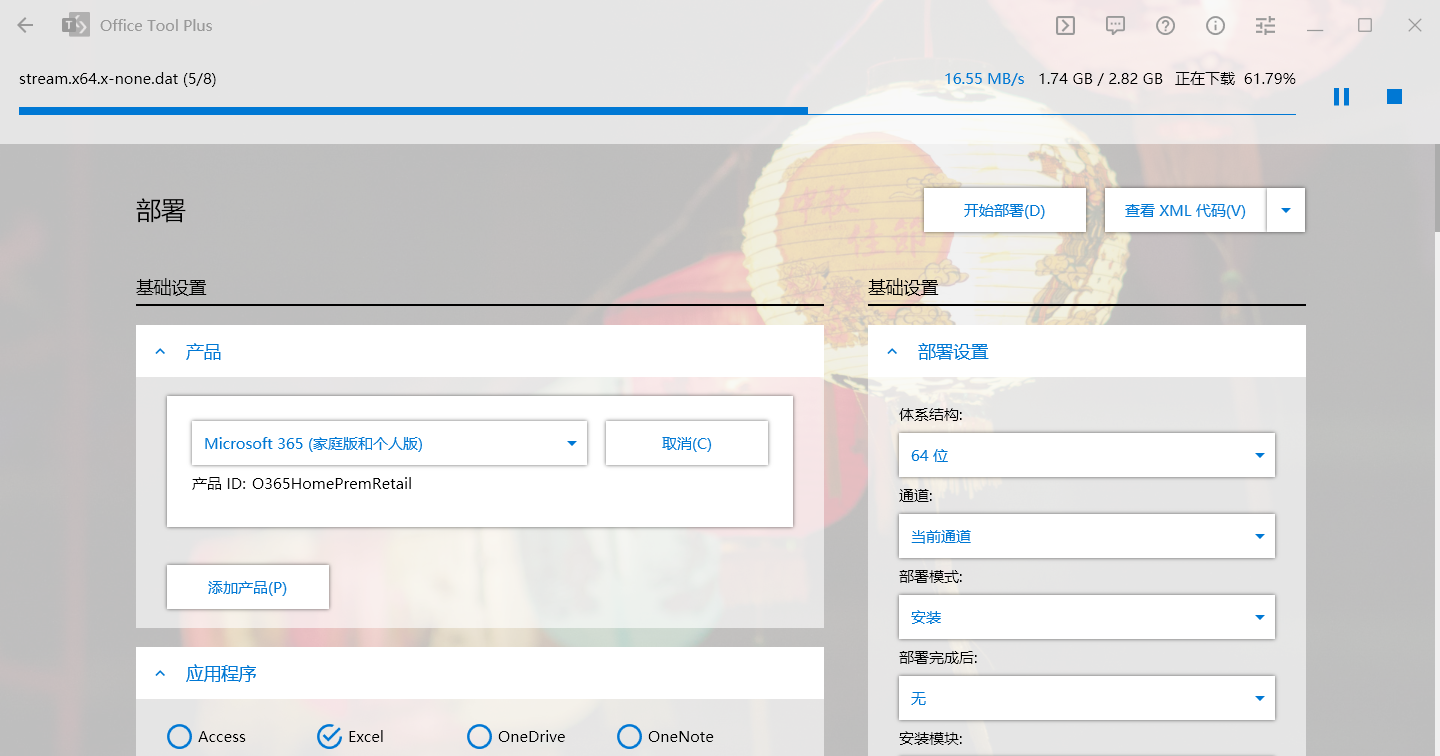Close the Office Tool Plus window
This screenshot has height=756, width=1440.
[x=1415, y=26]
